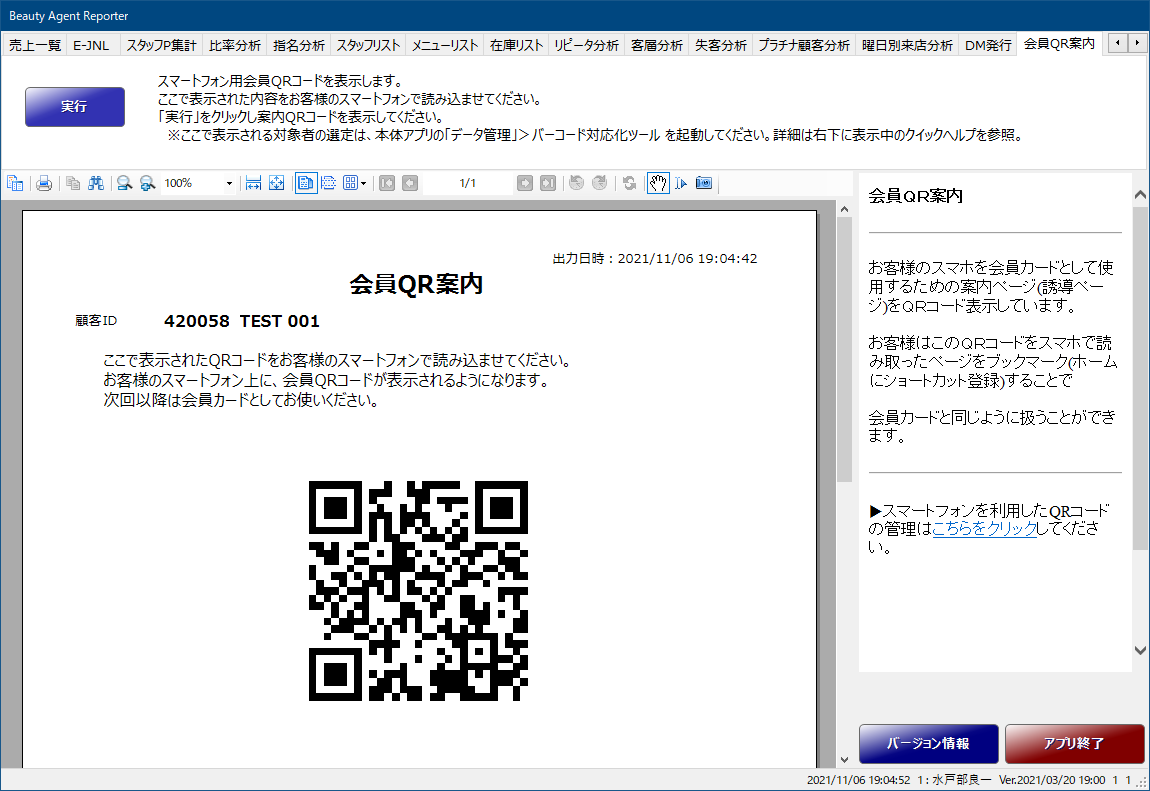The width and height of the screenshot is (1150, 791).
Task: Toggle single page view mode
Action: (305, 183)
